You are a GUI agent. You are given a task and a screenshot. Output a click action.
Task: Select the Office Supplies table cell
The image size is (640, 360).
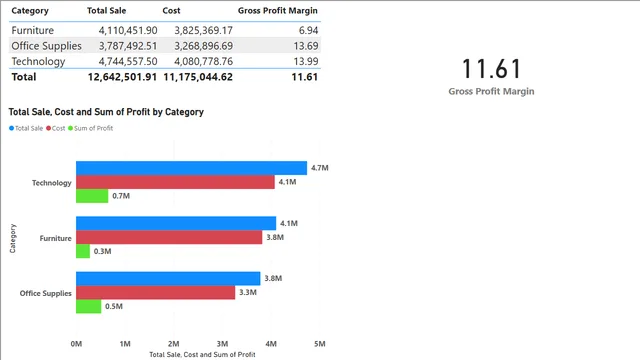[47, 46]
